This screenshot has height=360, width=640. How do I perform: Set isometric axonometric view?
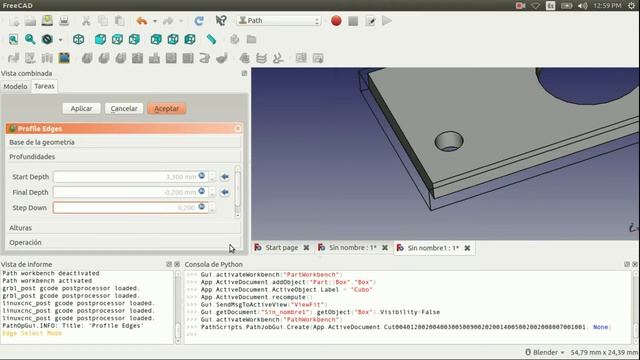click(78, 39)
